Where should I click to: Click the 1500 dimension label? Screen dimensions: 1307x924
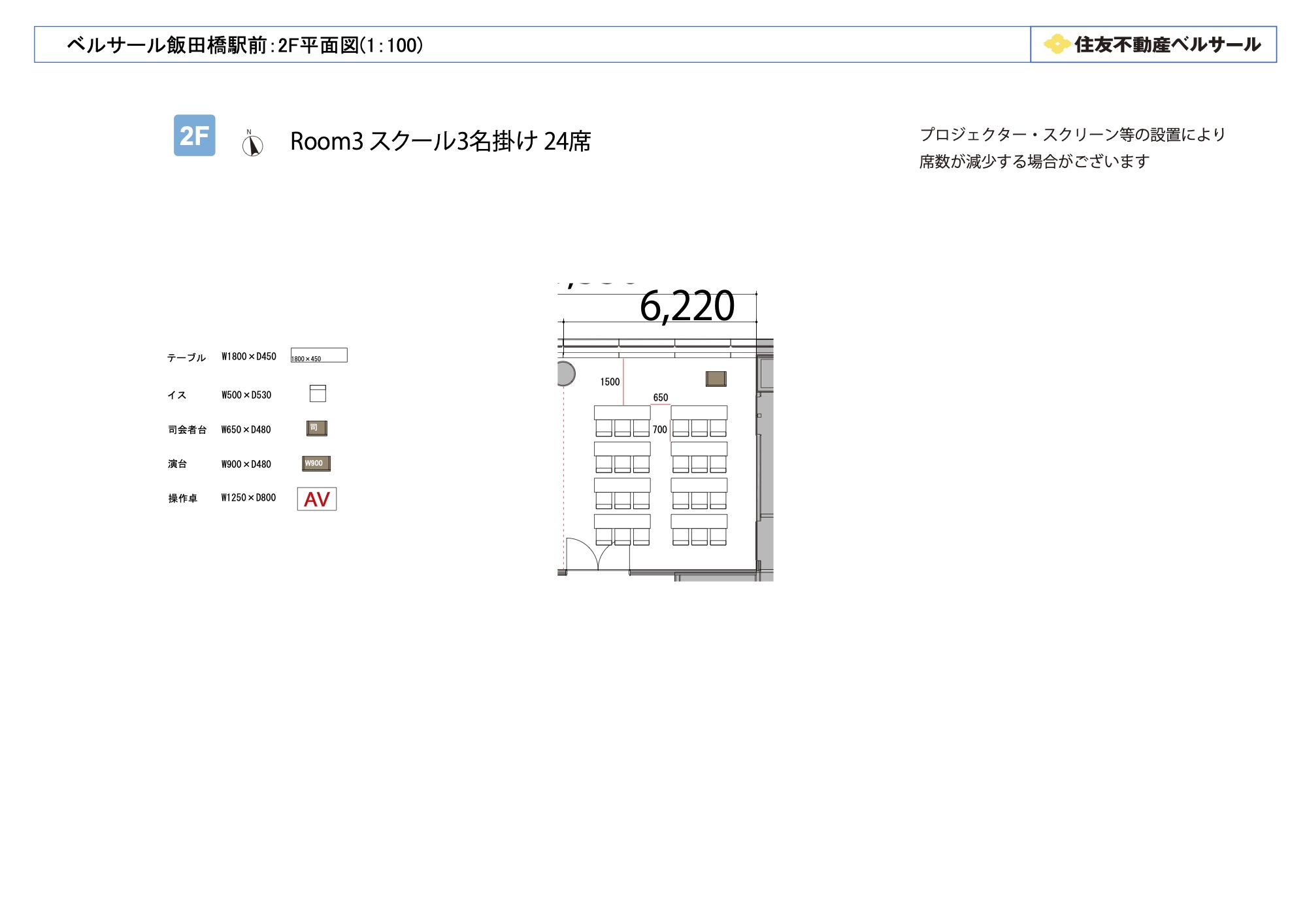tap(610, 382)
